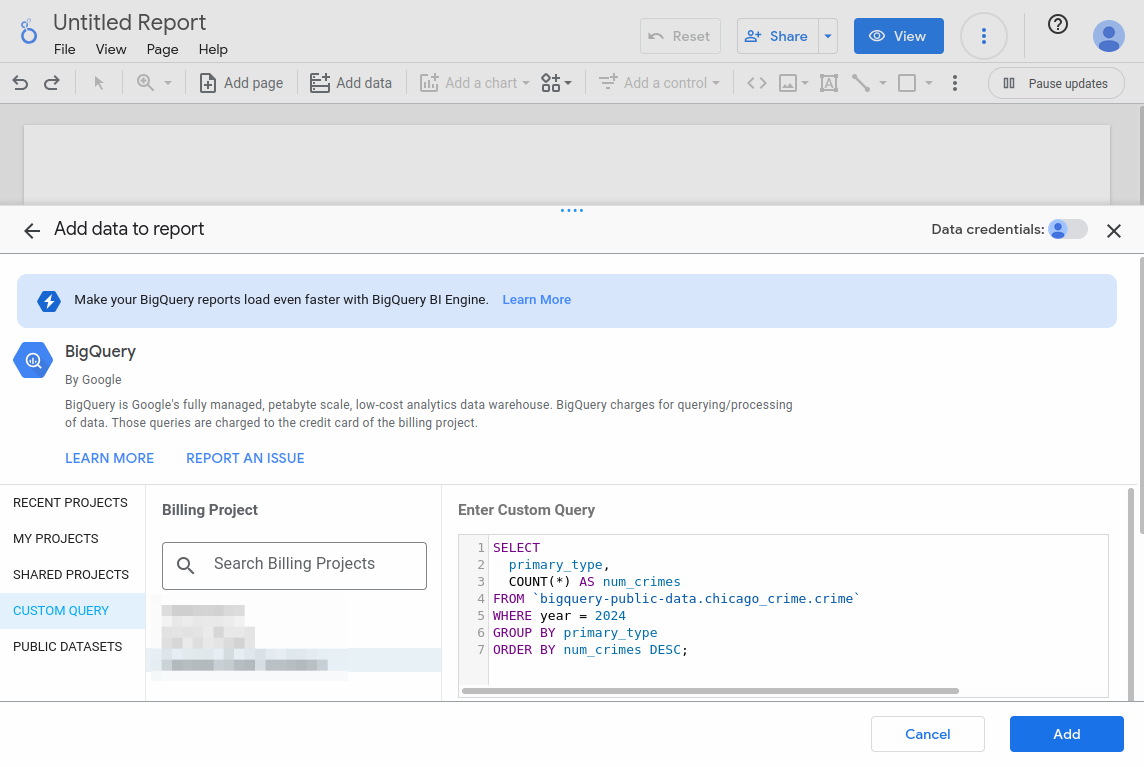
Task: Click the Looker Studio logo icon
Action: [x=28, y=32]
